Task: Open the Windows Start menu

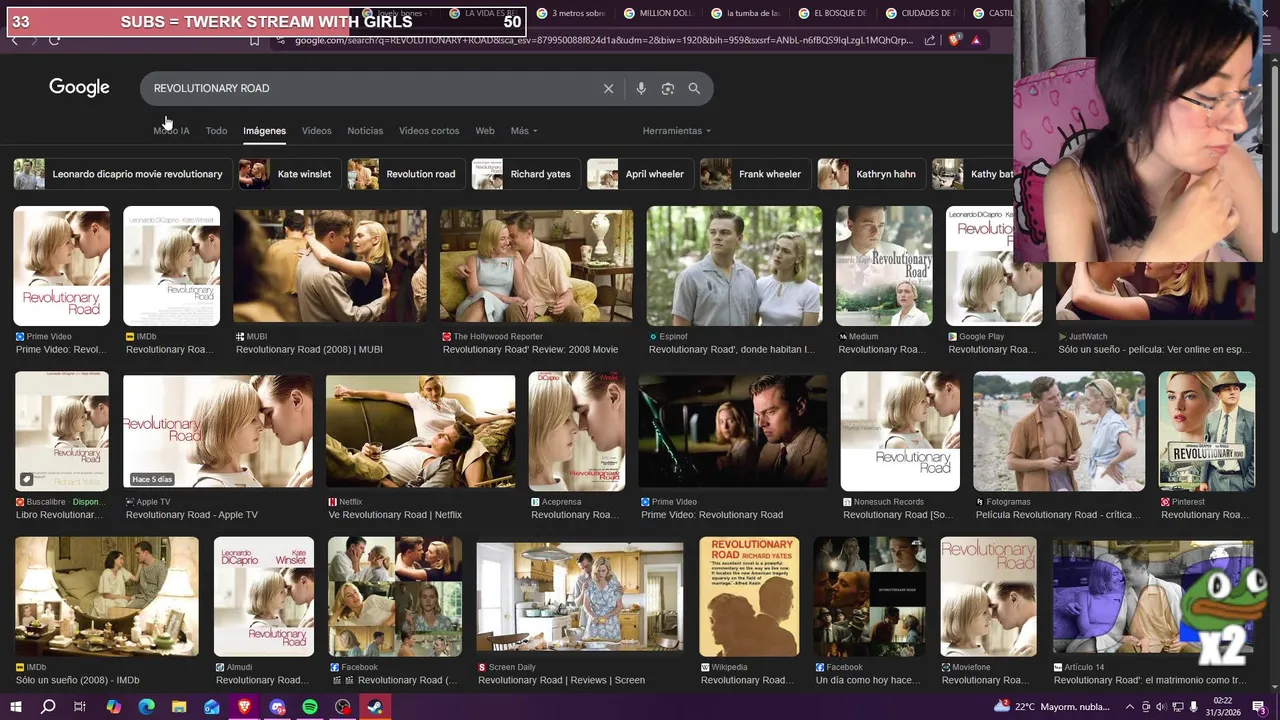Action: point(15,707)
